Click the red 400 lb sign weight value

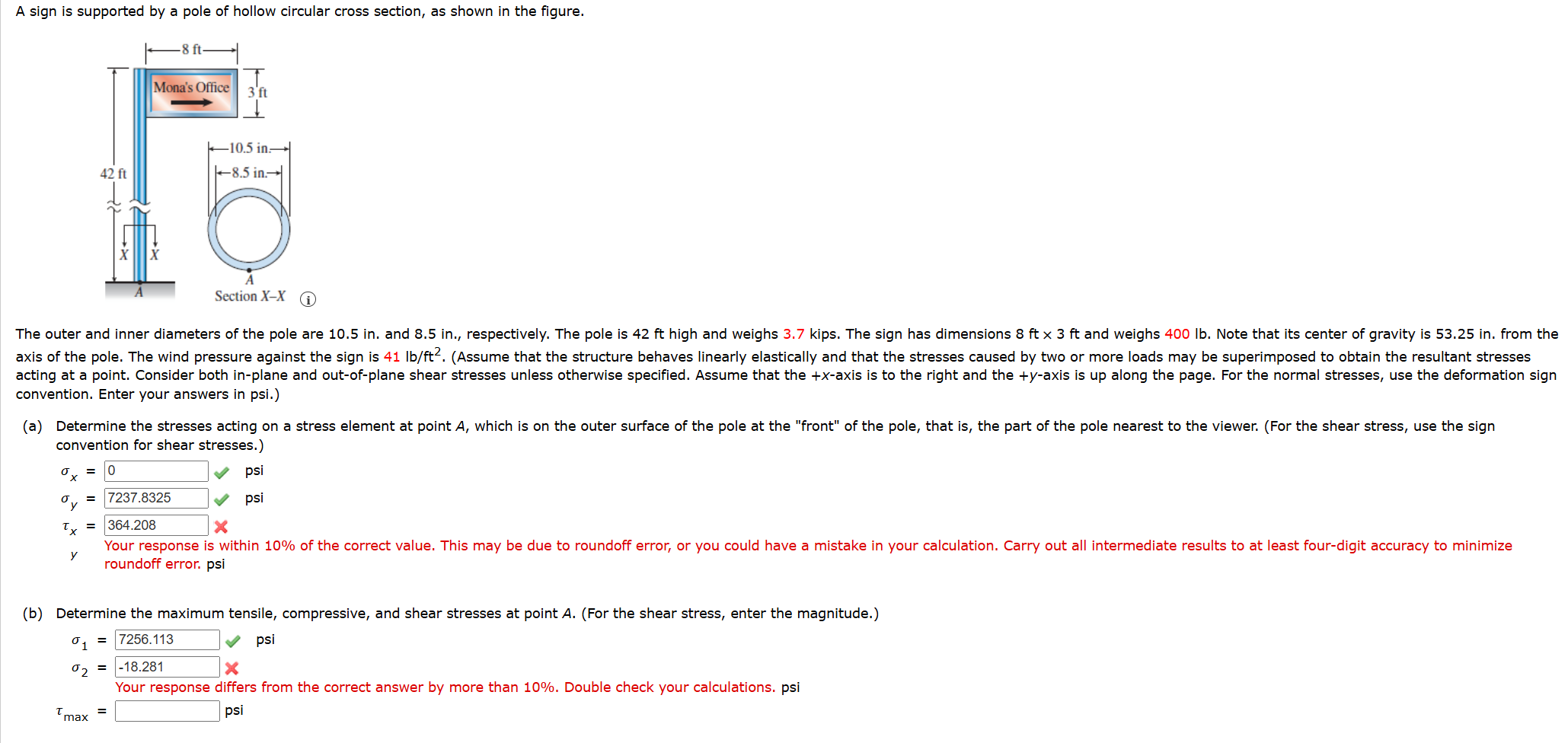click(1177, 333)
